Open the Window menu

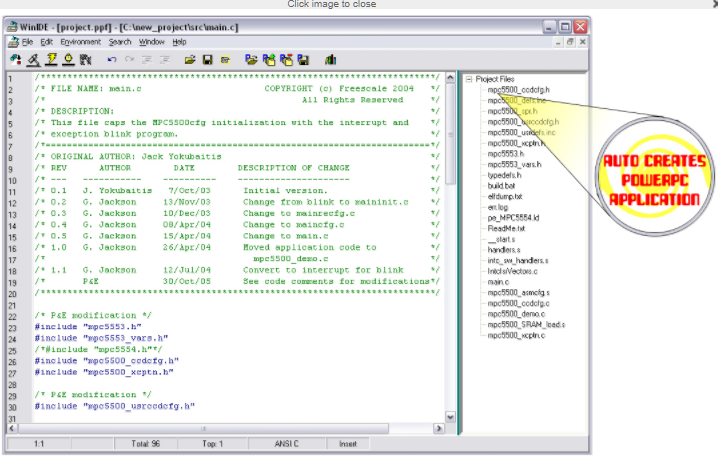point(152,42)
